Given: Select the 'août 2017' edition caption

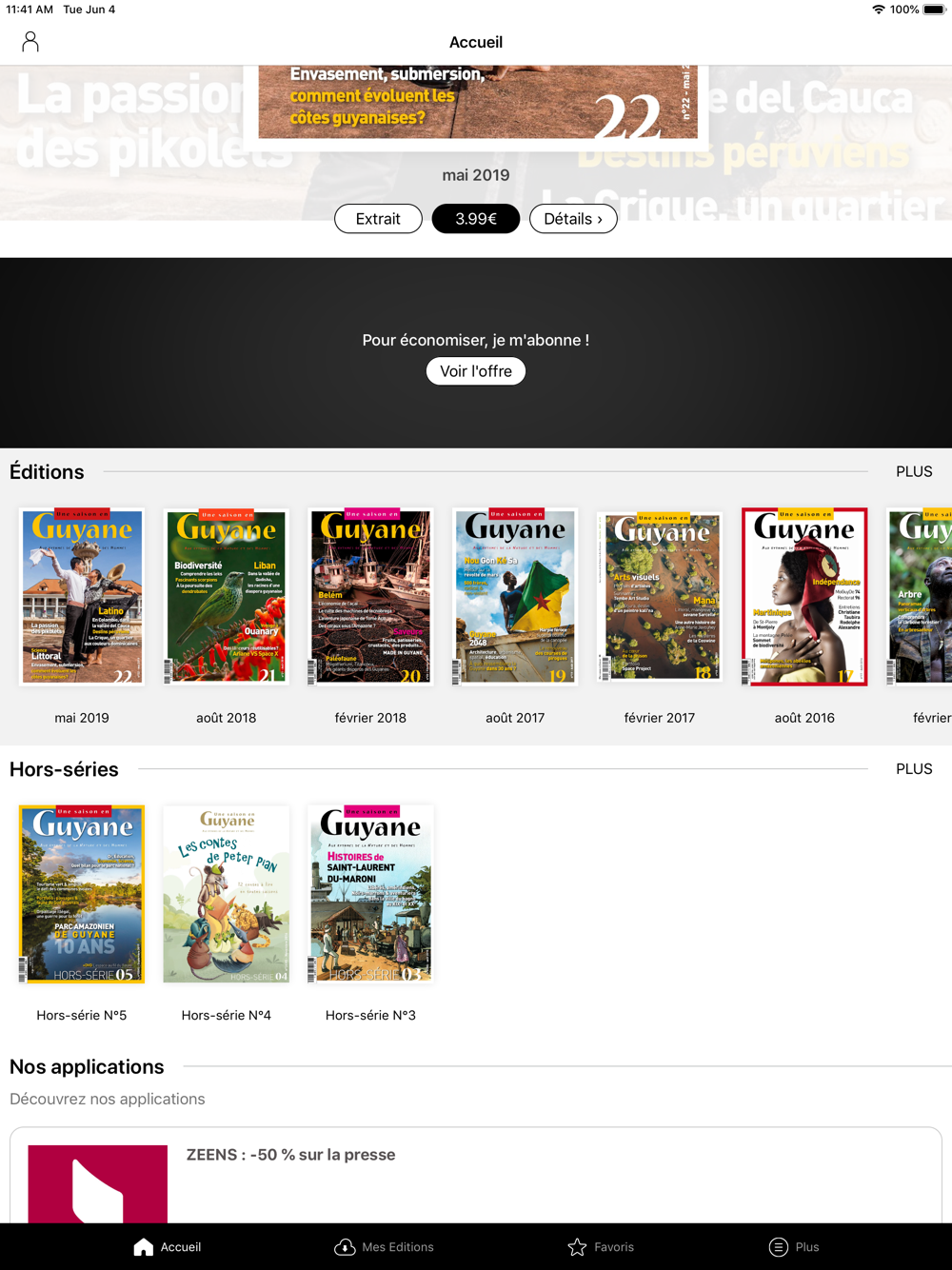Looking at the screenshot, I should (515, 718).
